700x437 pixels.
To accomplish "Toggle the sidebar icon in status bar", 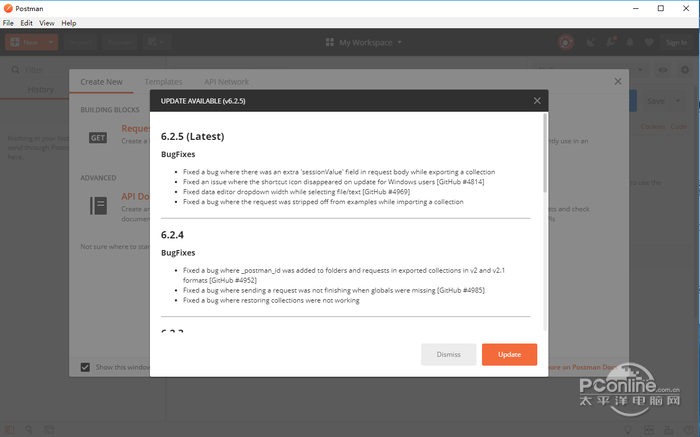I will point(9,430).
